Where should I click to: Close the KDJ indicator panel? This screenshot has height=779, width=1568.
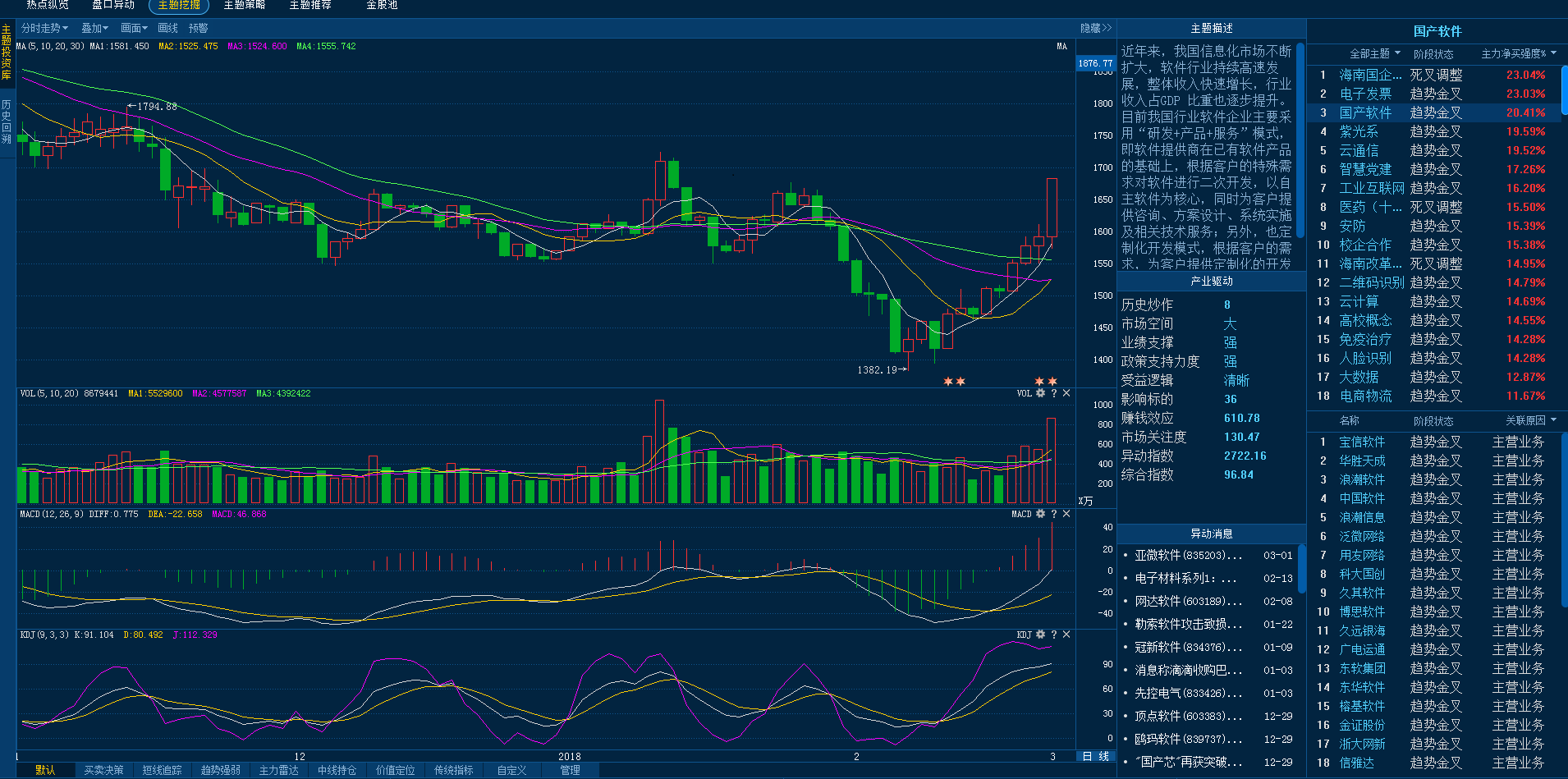point(1066,635)
